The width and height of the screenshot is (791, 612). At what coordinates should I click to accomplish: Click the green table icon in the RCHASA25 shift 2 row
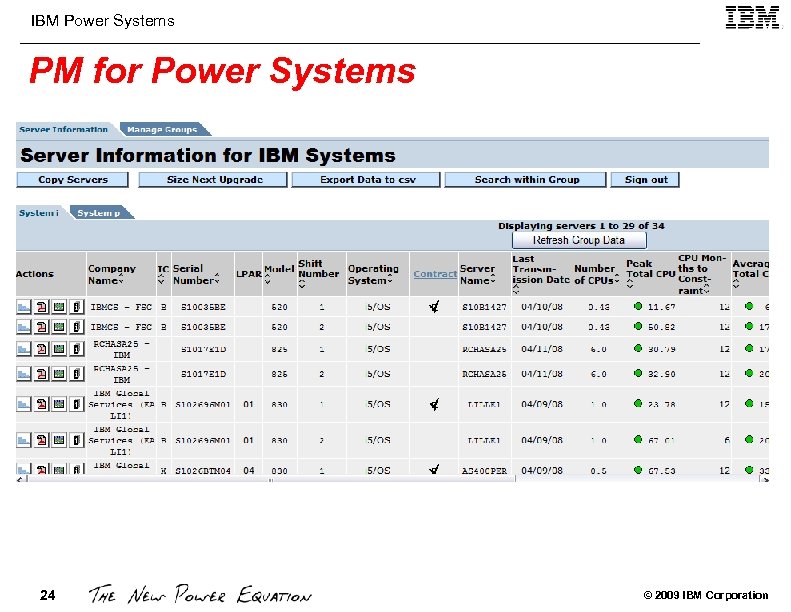[x=59, y=374]
